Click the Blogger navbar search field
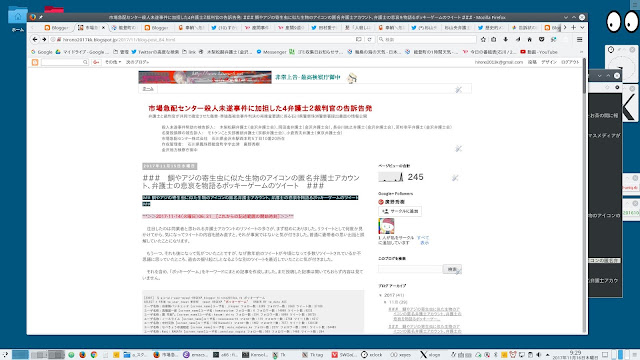The height and width of the screenshot is (360, 640). point(65,62)
